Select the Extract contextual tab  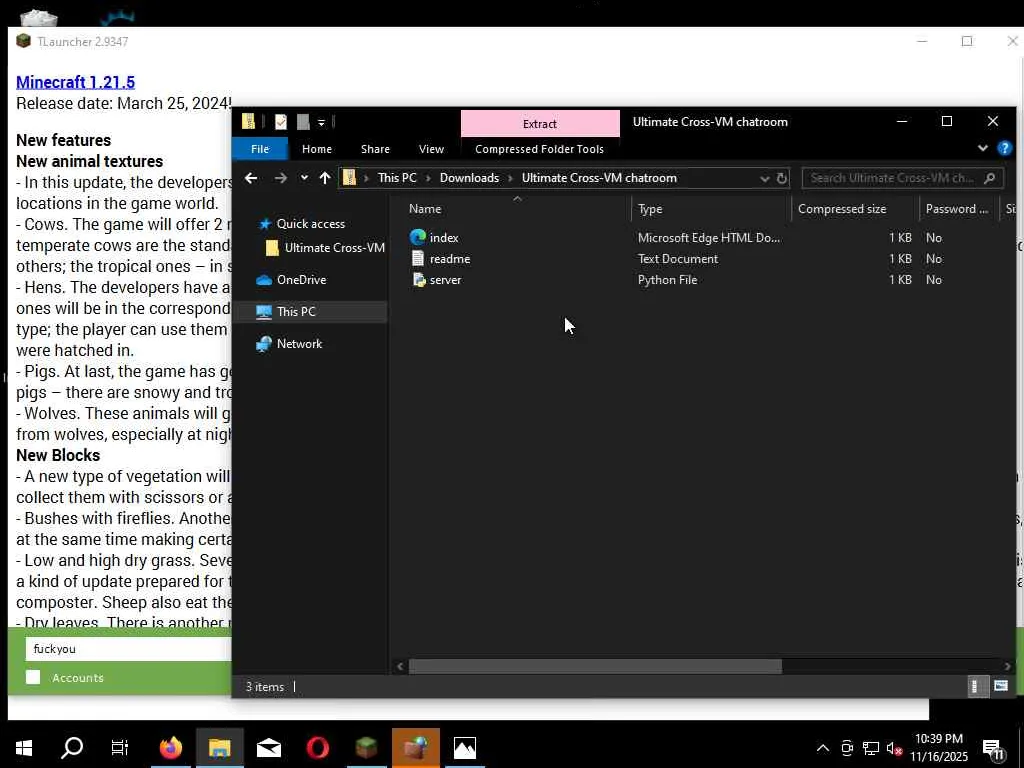click(539, 123)
